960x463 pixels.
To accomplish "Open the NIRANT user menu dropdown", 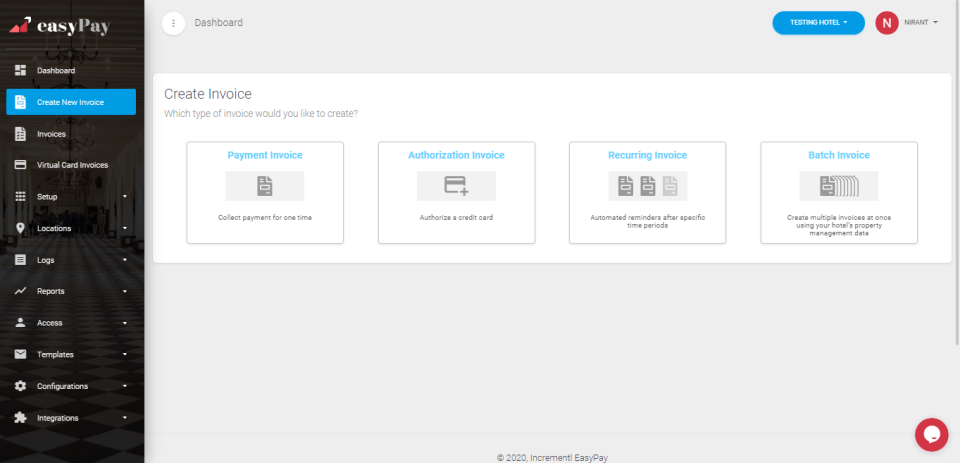I will coord(921,23).
